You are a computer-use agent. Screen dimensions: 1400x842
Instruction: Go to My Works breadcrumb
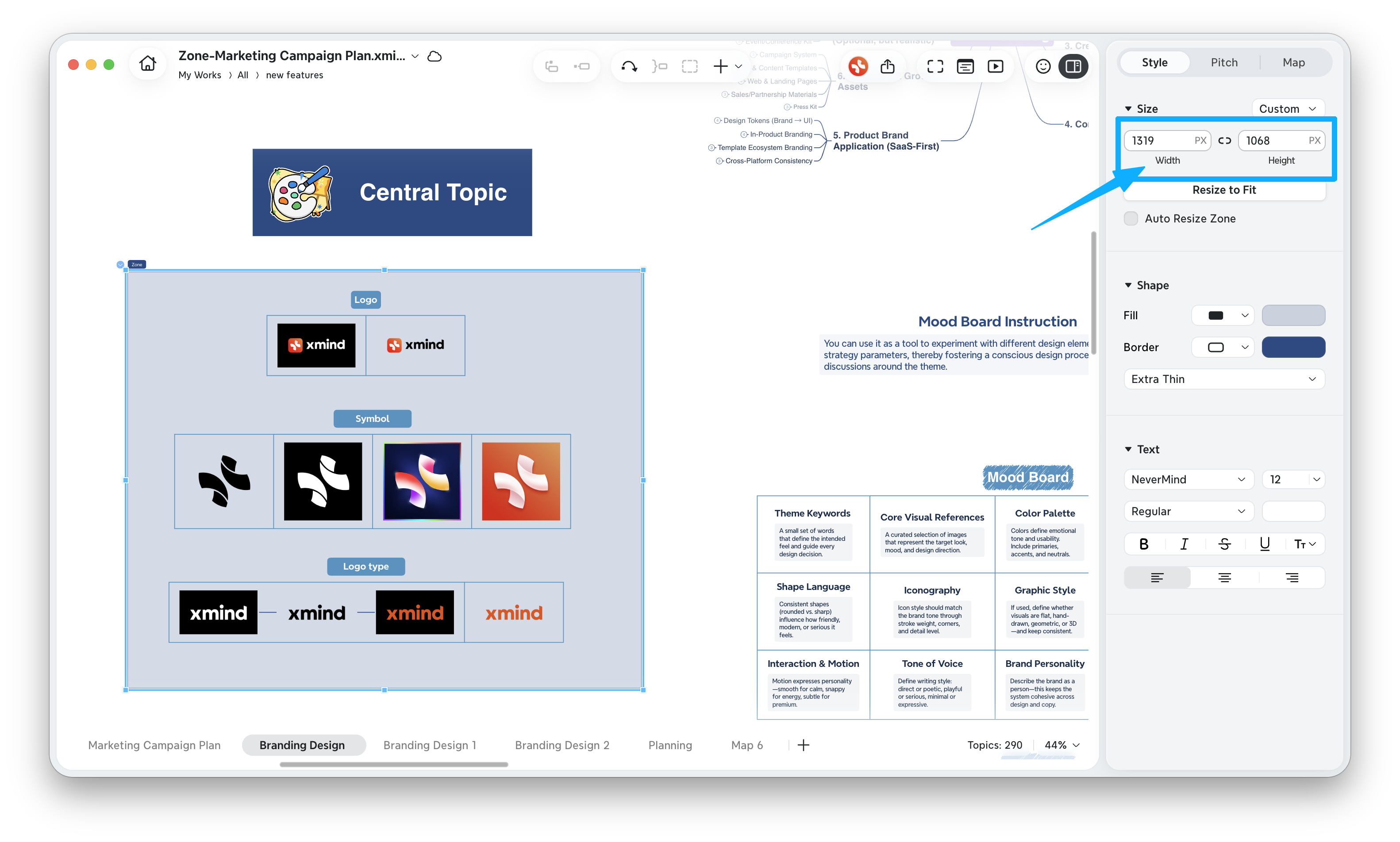pos(200,75)
